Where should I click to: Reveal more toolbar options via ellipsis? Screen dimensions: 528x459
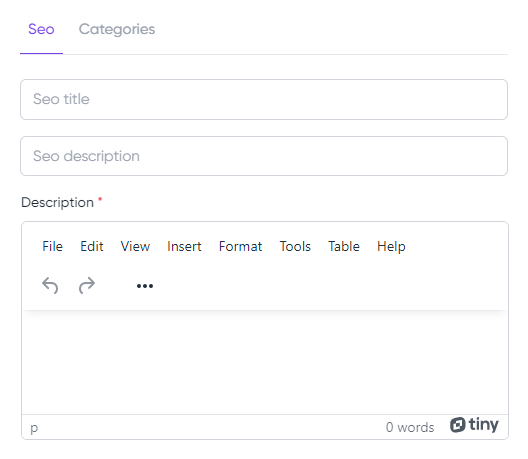pyautogui.click(x=145, y=286)
